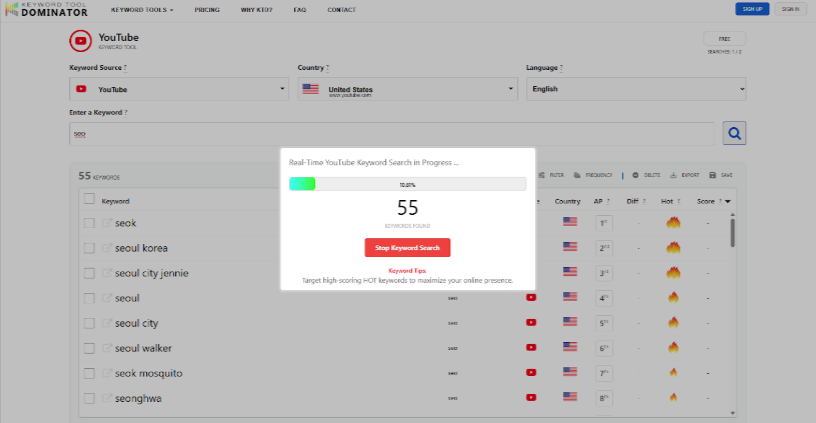The image size is (816, 423).
Task: Check the box for seoul korea
Action: tap(89, 248)
